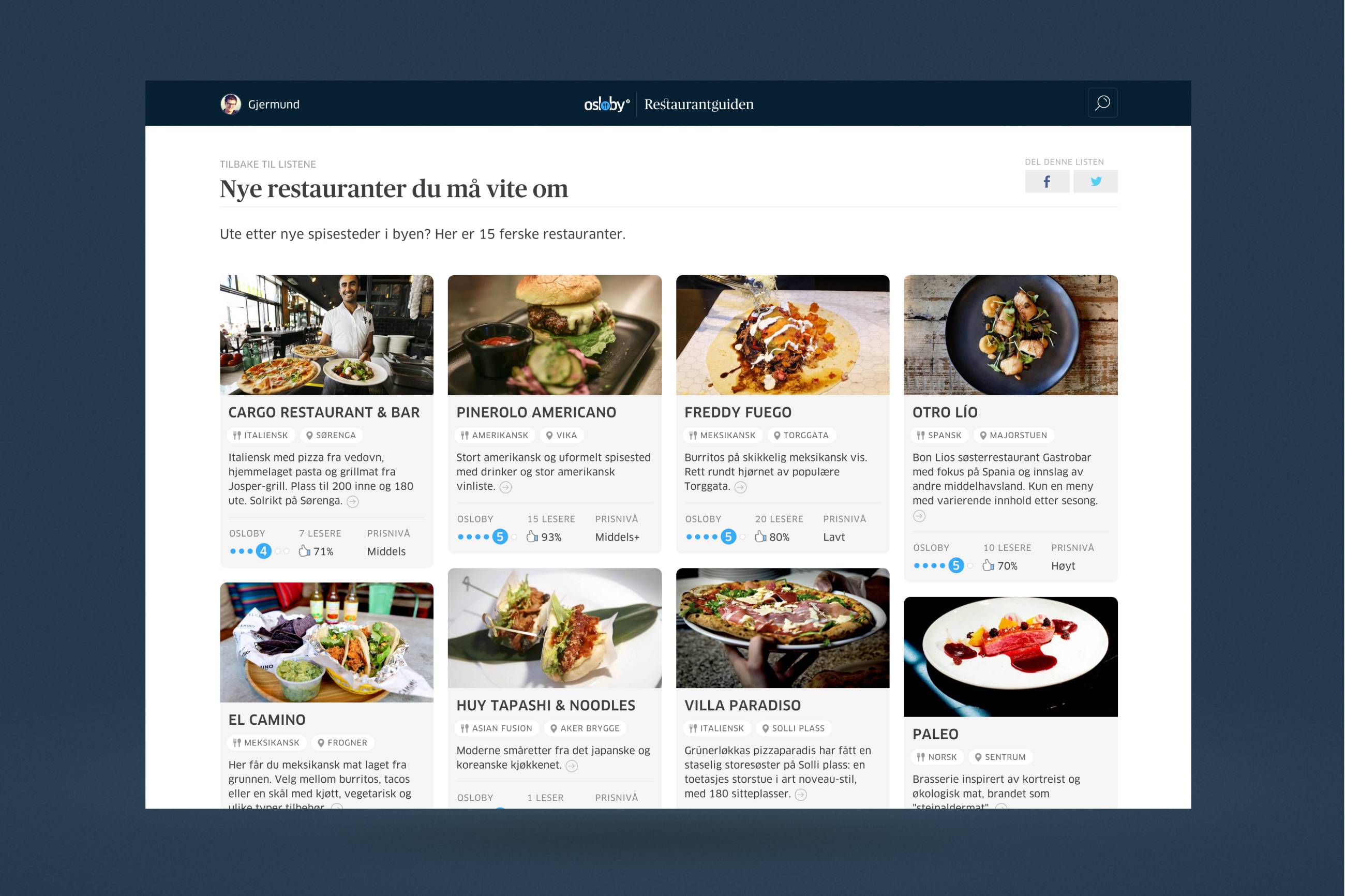
Task: Go back via Tilbake til listene
Action: pyautogui.click(x=268, y=165)
